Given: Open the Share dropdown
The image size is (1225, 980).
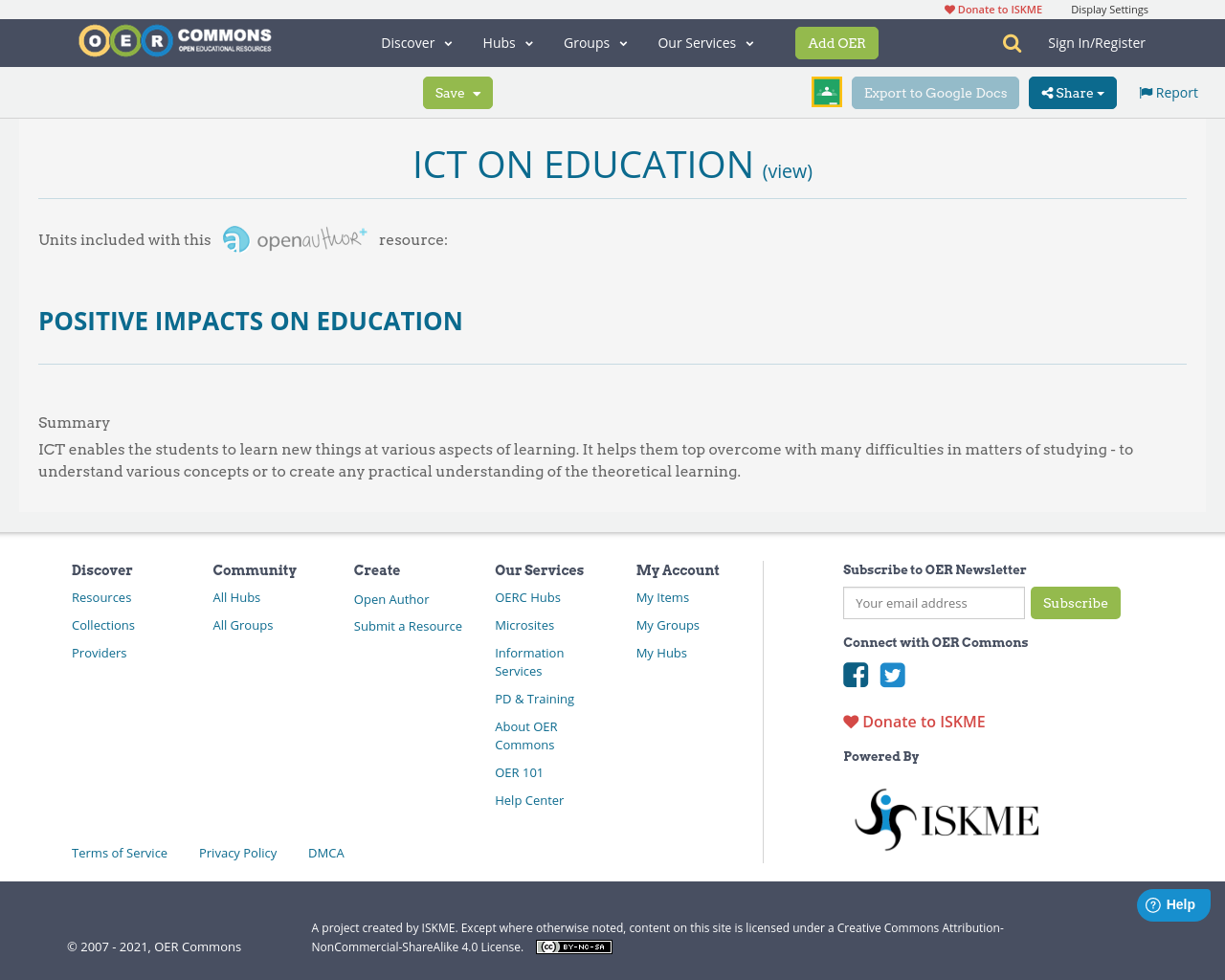Looking at the screenshot, I should point(1072,92).
